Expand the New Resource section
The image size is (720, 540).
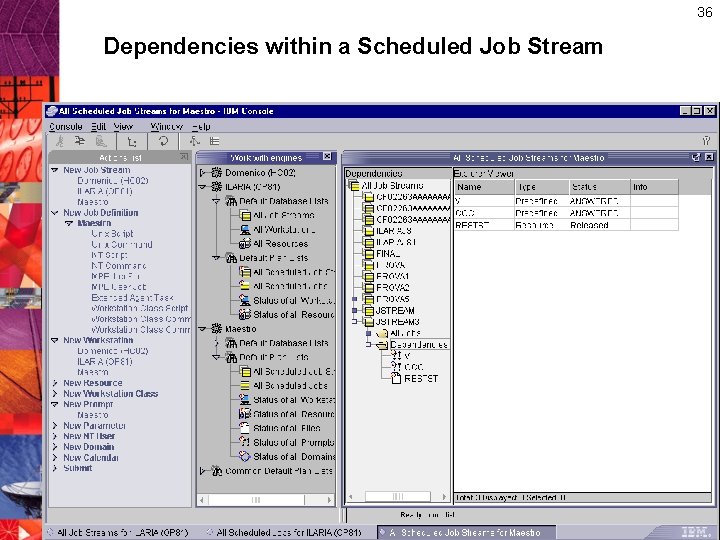[x=55, y=383]
